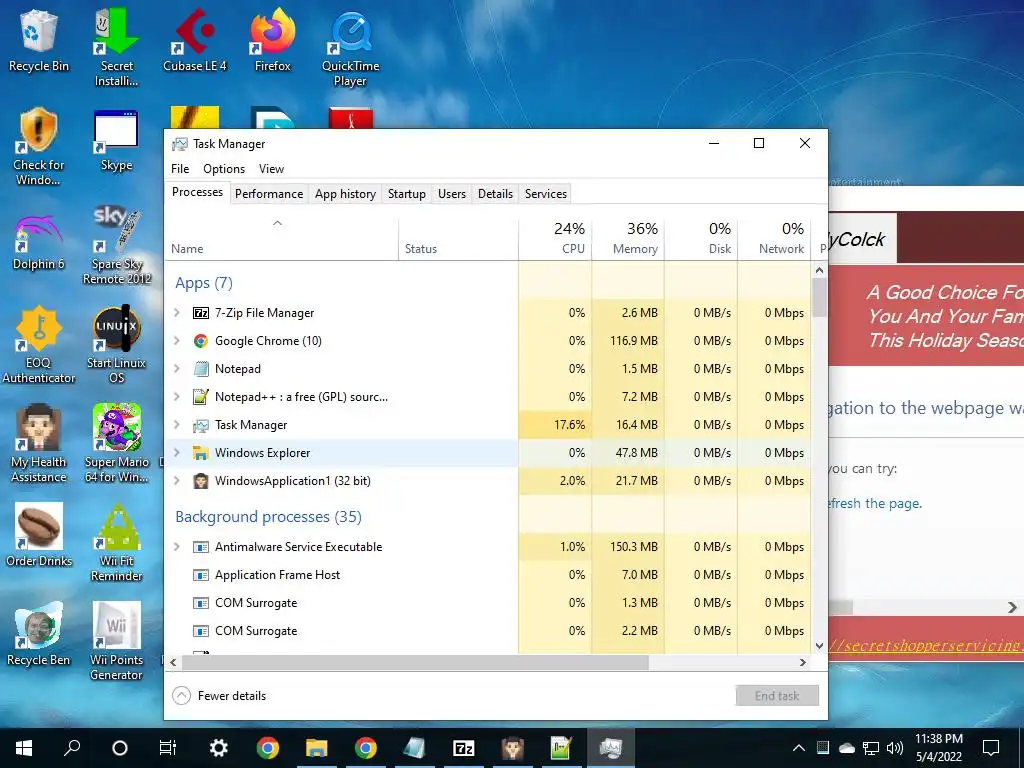Image resolution: width=1024 pixels, height=768 pixels.
Task: Switch to the Details tab
Action: (x=495, y=194)
